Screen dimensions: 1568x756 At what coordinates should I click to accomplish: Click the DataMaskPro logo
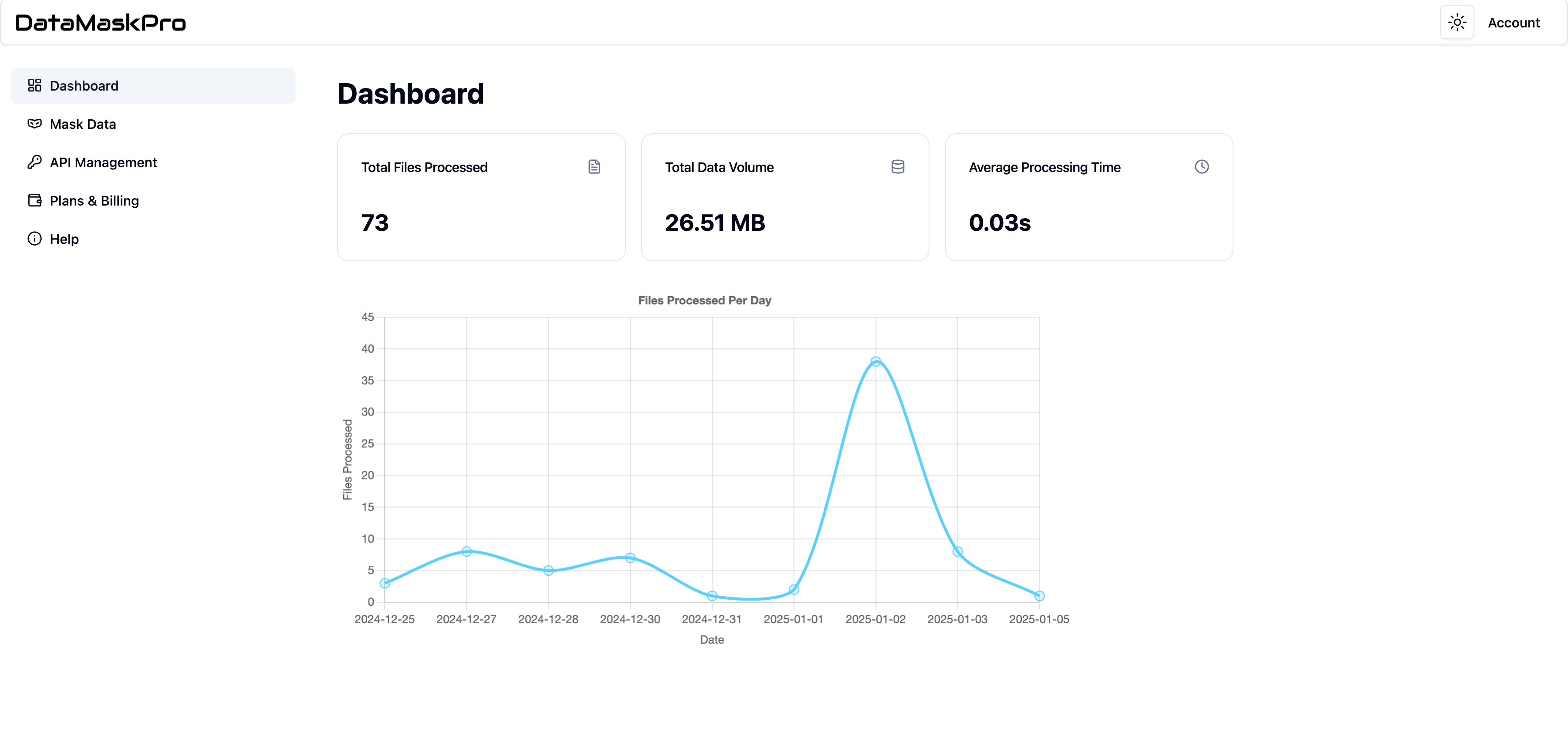pos(101,23)
